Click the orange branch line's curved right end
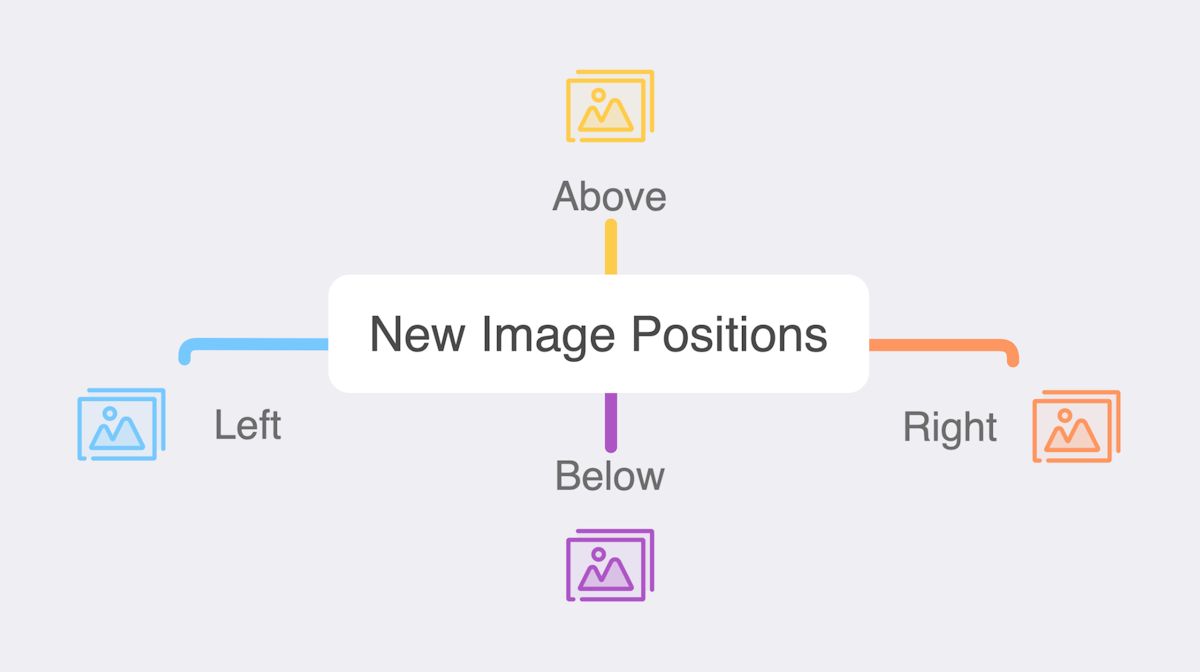Image resolution: width=1200 pixels, height=672 pixels. point(1011,352)
